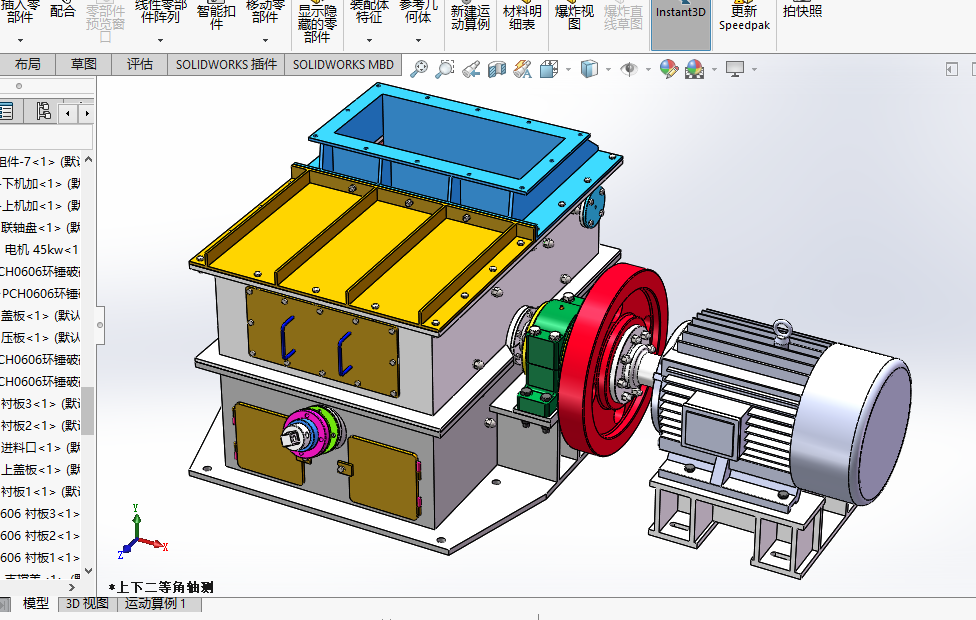Click 装配体特征 Assembly Features tool

369,11
